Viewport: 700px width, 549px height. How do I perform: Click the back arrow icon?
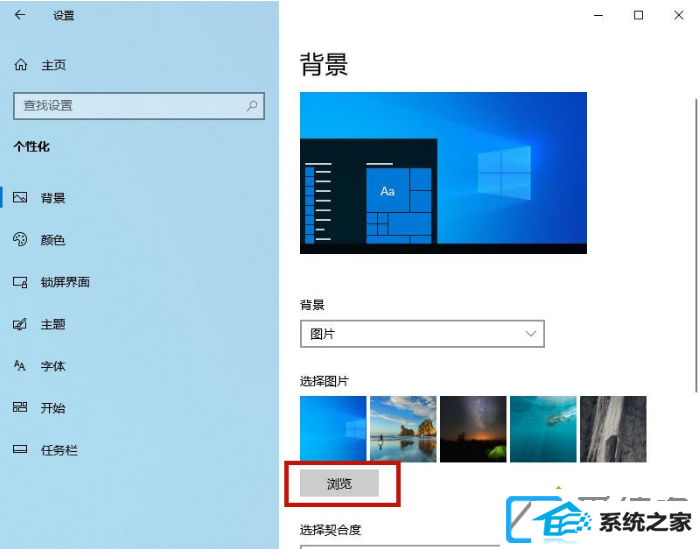point(20,15)
